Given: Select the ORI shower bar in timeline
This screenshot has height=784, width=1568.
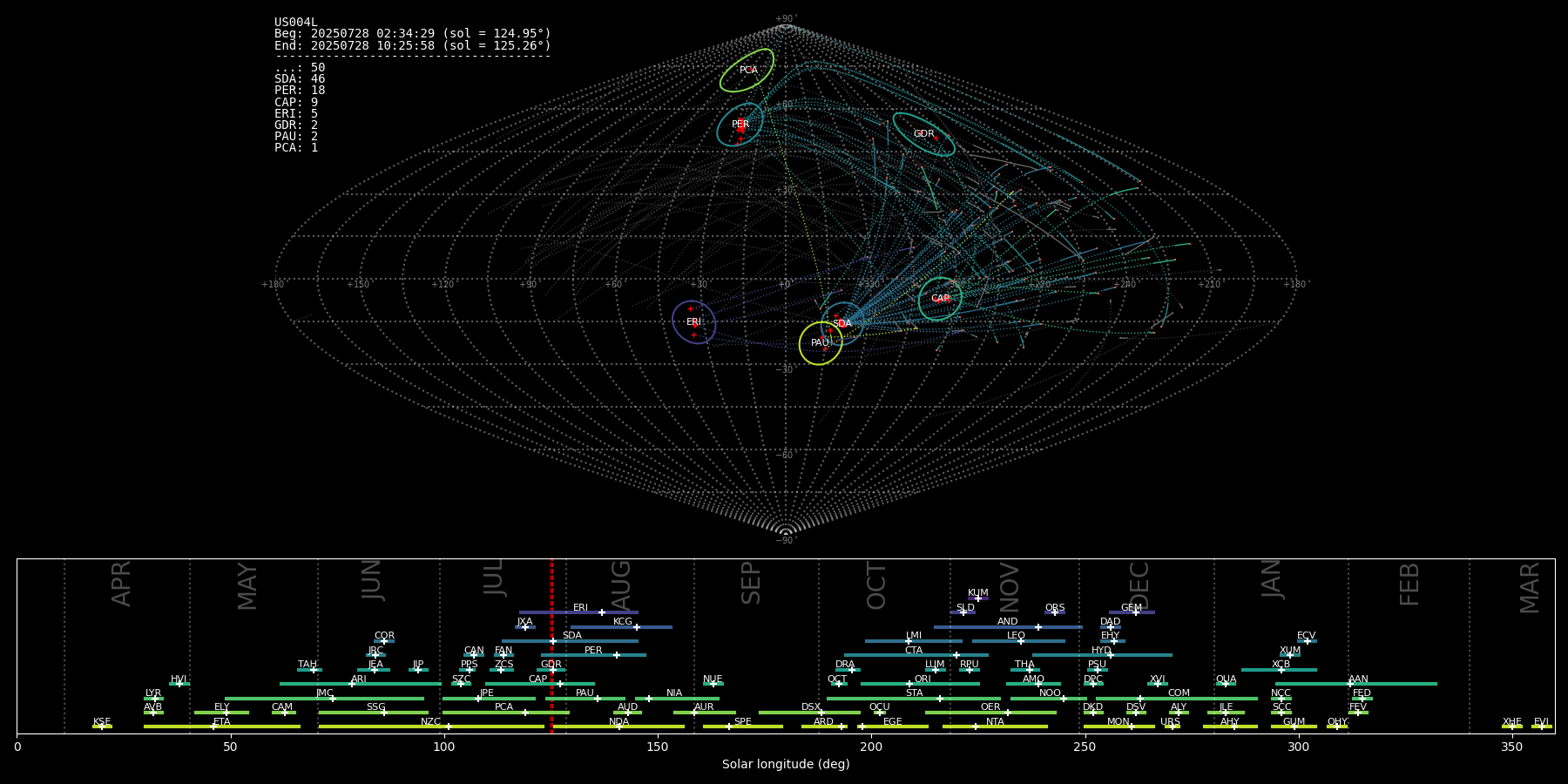Looking at the screenshot, I should (x=920, y=684).
